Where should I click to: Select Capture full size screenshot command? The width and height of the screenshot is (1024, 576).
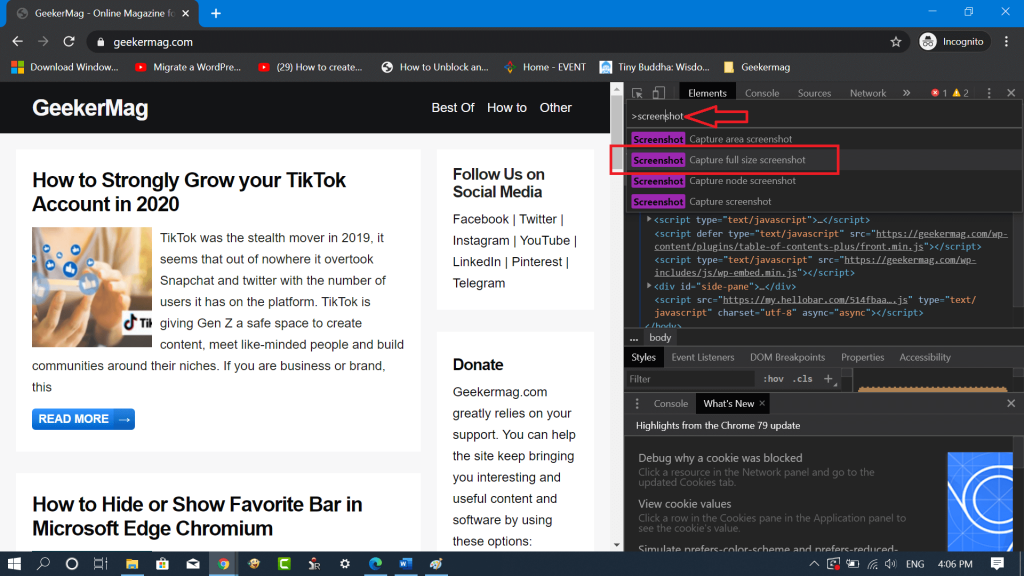click(824, 160)
